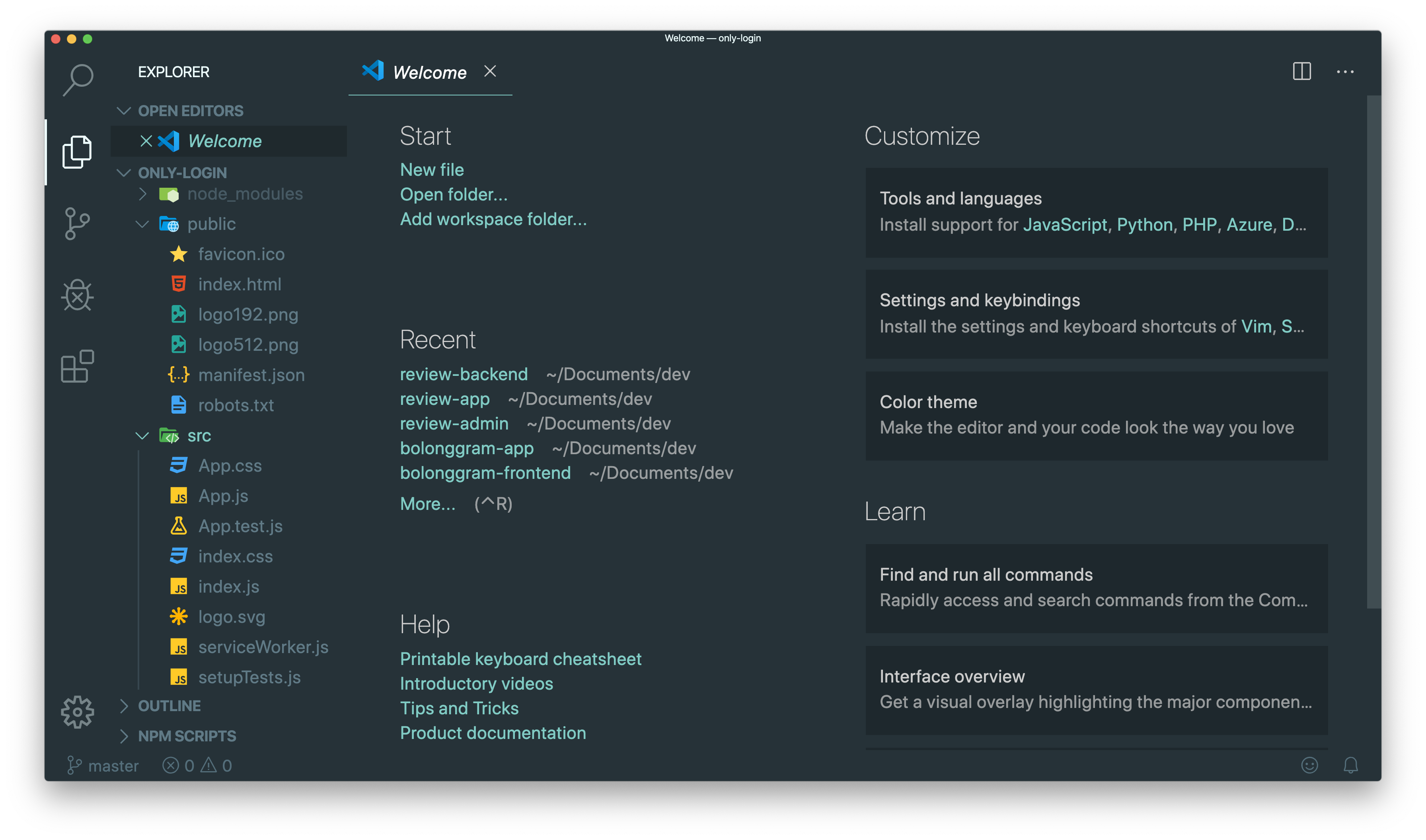Open the Search view in activity bar
This screenshot has width=1426, height=840.
coord(78,79)
